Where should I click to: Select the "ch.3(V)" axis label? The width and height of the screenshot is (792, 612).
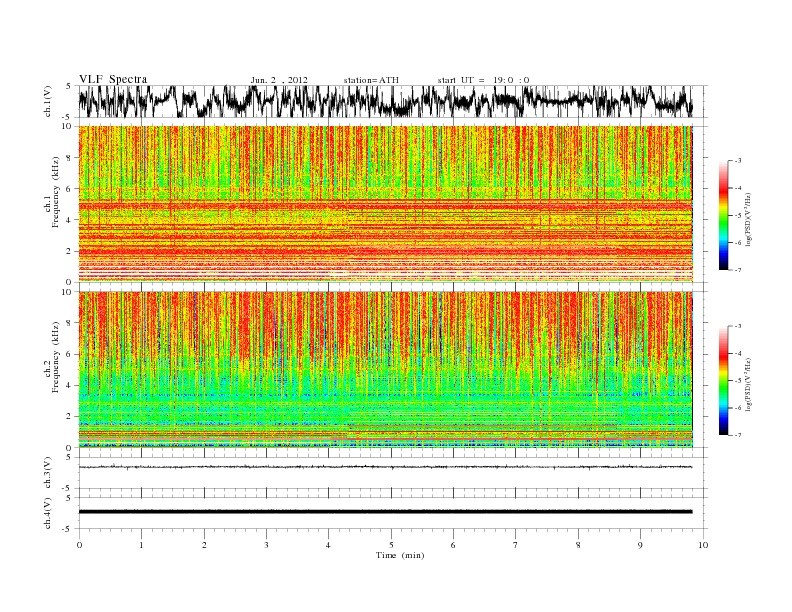click(x=47, y=473)
